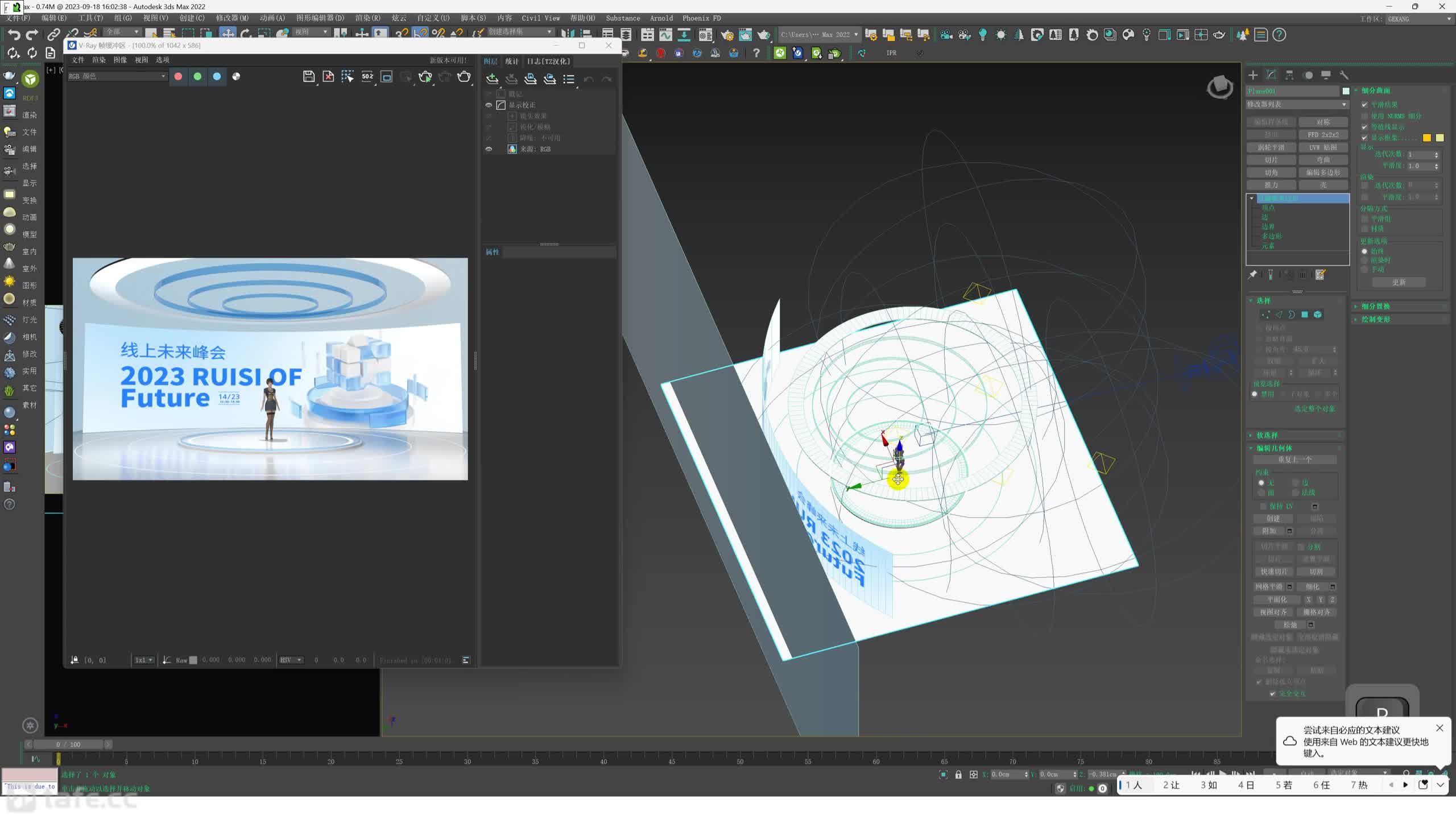
Task: Toggle the 完全交互 checkbox
Action: [x=1273, y=694]
